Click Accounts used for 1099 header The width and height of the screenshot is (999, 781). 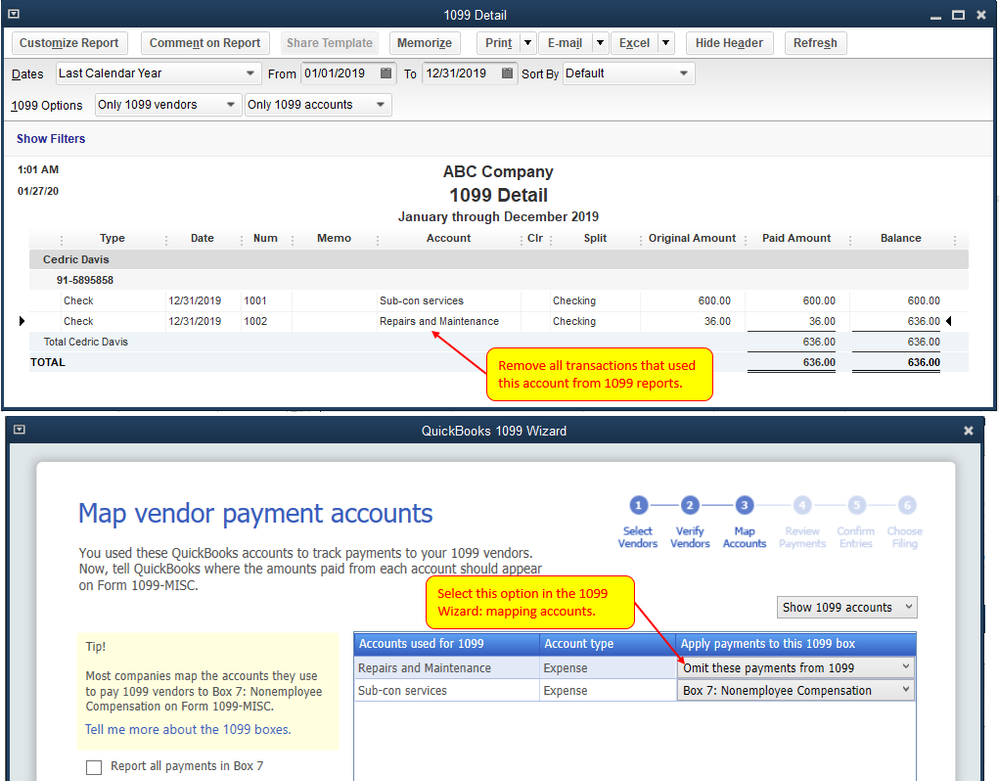[x=447, y=644]
